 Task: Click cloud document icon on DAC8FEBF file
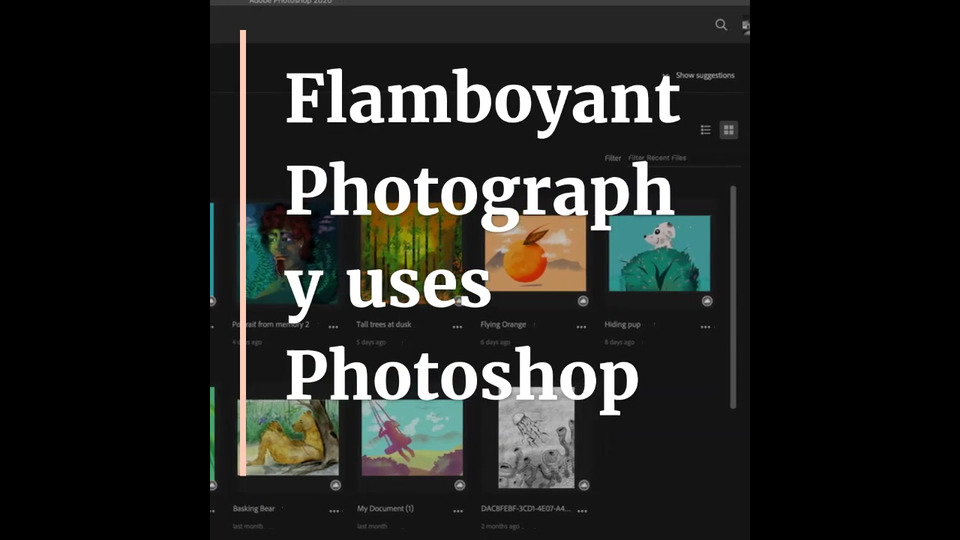[584, 485]
